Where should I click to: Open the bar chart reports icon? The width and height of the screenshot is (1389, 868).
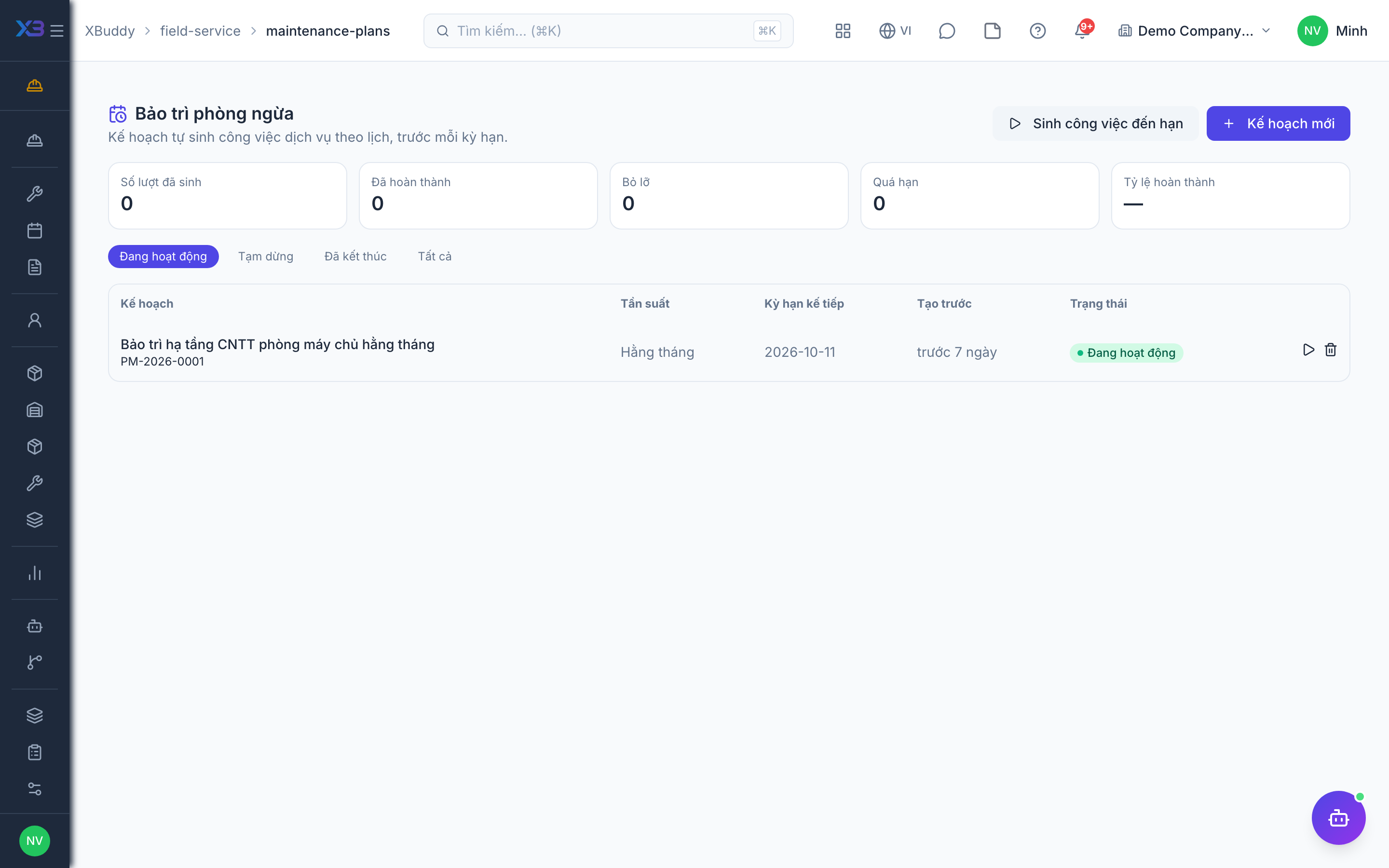click(34, 573)
